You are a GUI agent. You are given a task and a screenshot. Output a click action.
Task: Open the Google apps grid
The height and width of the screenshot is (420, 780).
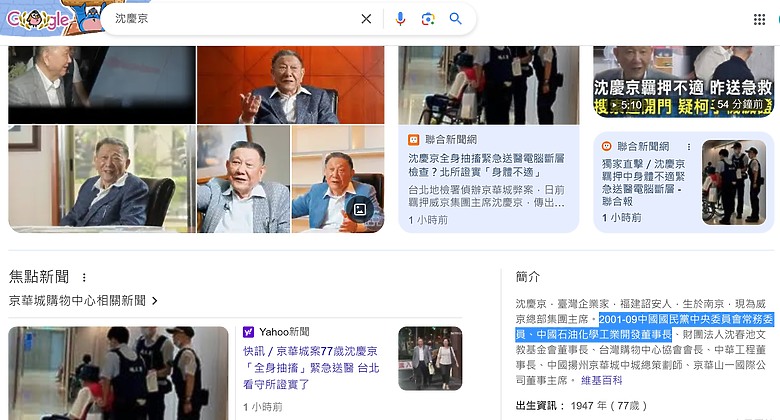759,19
